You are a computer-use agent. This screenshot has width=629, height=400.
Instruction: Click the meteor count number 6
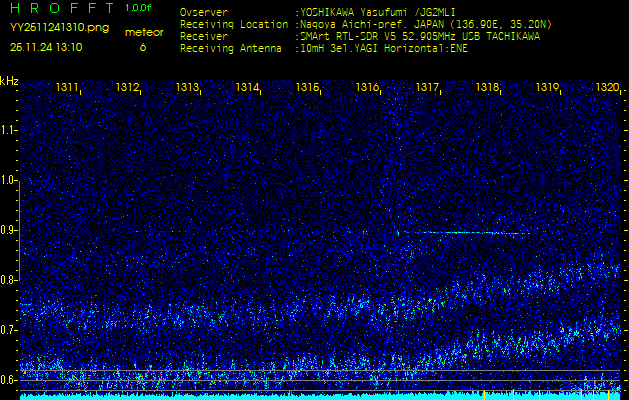pos(142,47)
